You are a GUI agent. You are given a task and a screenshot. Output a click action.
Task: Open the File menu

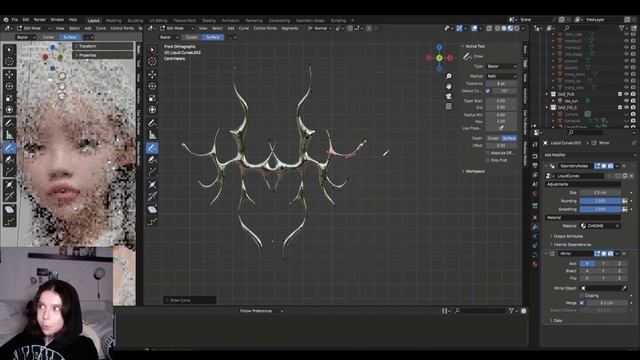tap(15, 20)
